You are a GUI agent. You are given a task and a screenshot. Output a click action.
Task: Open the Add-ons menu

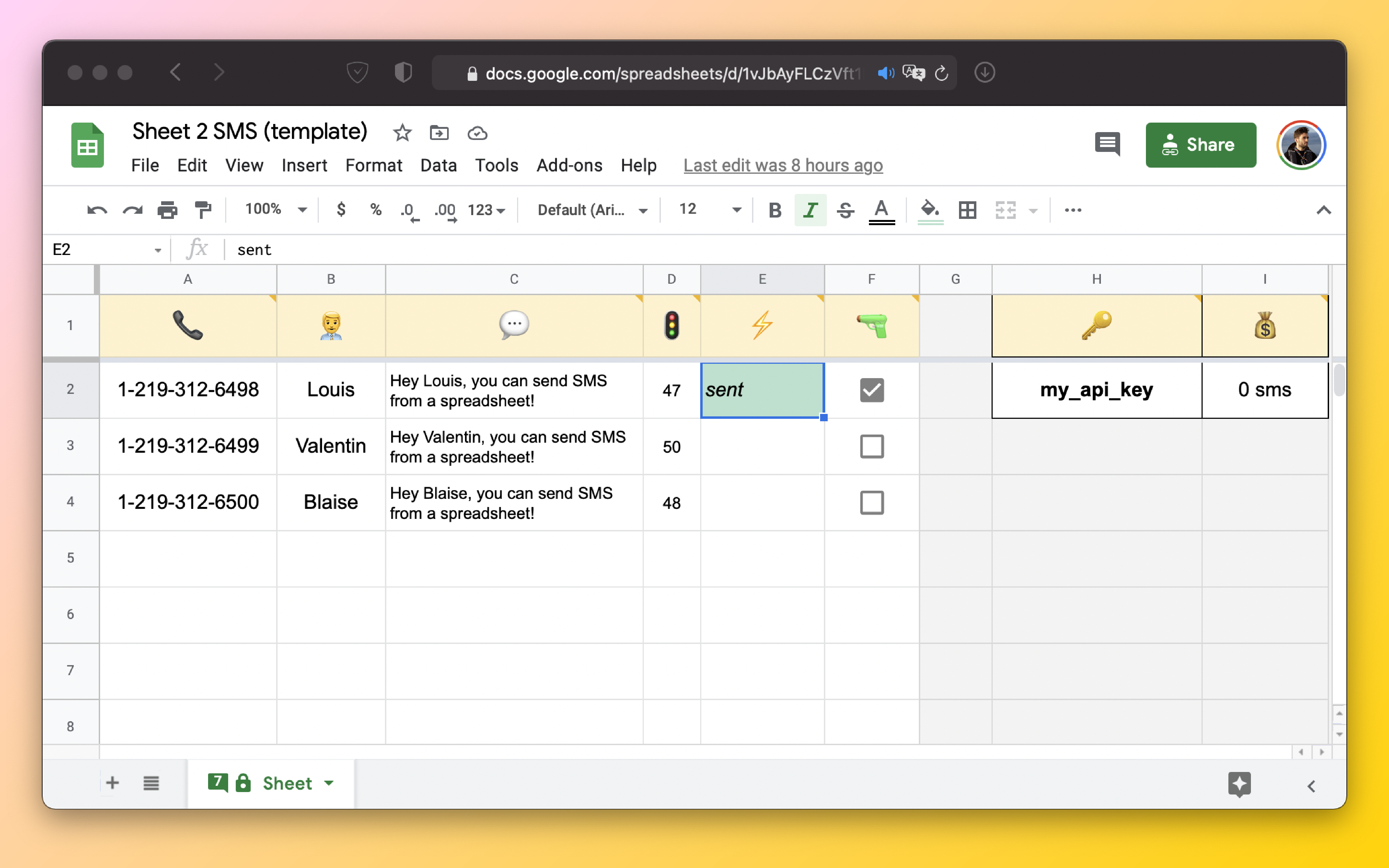[569, 165]
